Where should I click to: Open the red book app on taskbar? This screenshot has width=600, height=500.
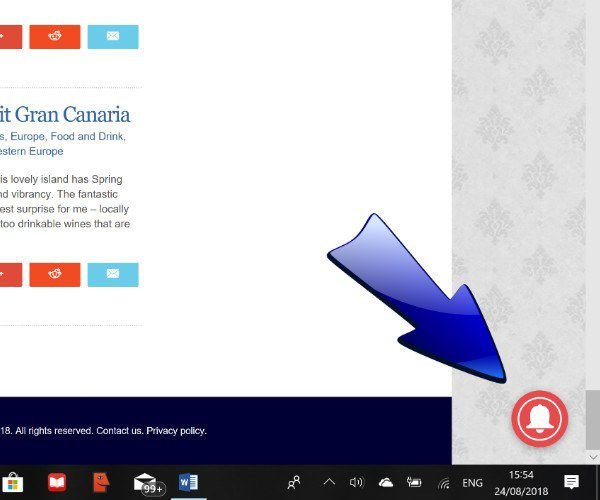point(57,482)
